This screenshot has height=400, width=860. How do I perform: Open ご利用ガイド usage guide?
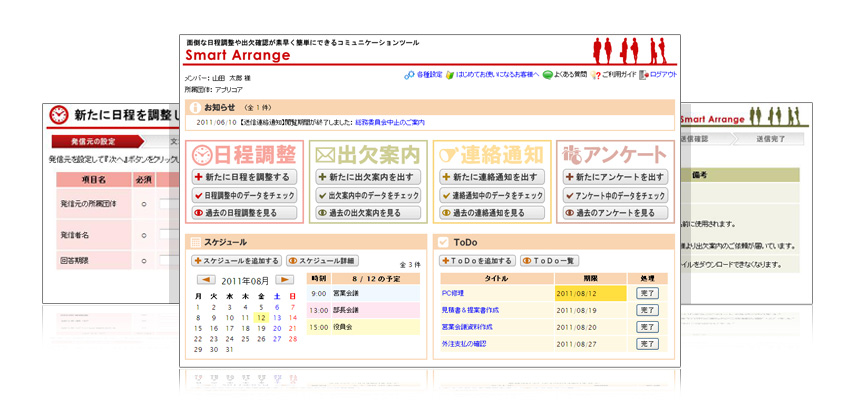619,75
